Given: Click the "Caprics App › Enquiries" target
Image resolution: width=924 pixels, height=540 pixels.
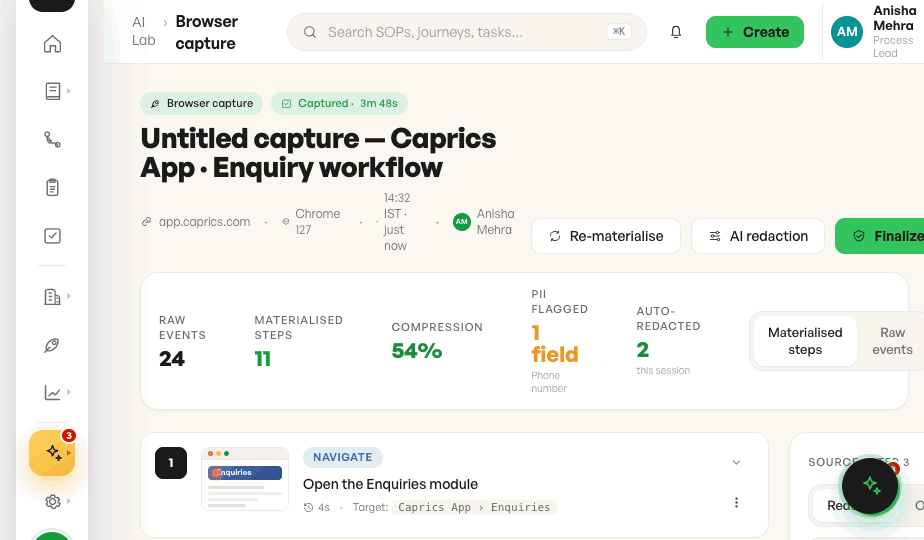Looking at the screenshot, I should pyautogui.click(x=474, y=507).
